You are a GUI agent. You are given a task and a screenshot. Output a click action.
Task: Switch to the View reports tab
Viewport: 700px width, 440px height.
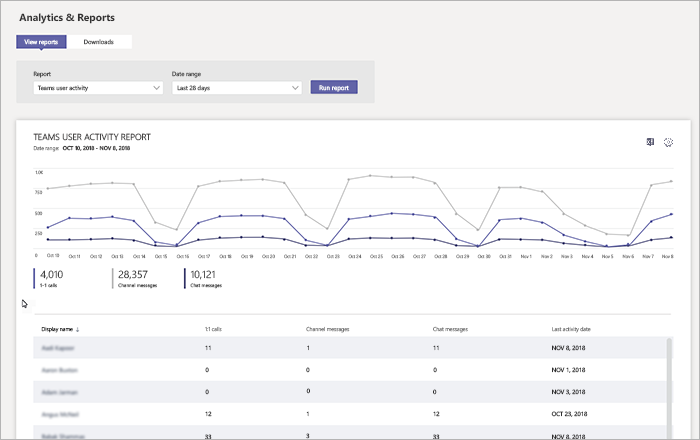43,42
